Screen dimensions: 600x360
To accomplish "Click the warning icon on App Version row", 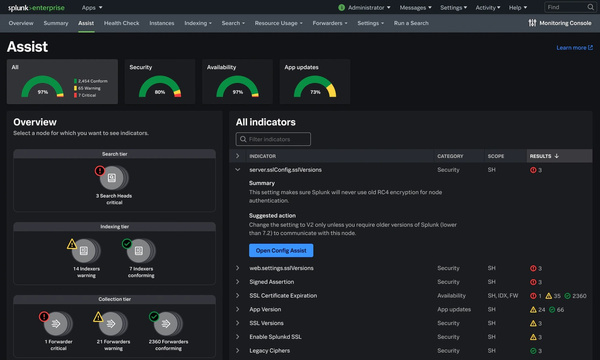I will pyautogui.click(x=533, y=310).
